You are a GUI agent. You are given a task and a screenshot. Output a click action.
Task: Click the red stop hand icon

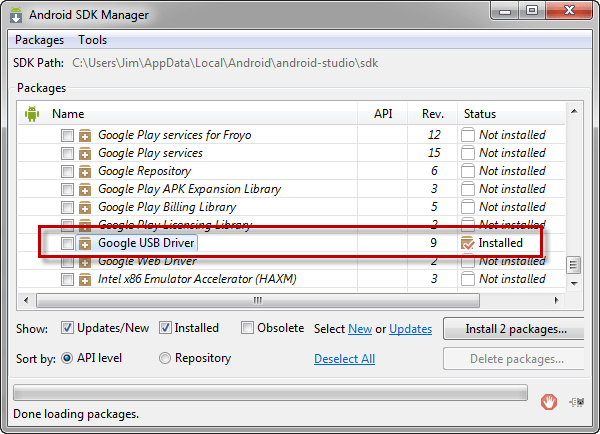pyautogui.click(x=549, y=402)
